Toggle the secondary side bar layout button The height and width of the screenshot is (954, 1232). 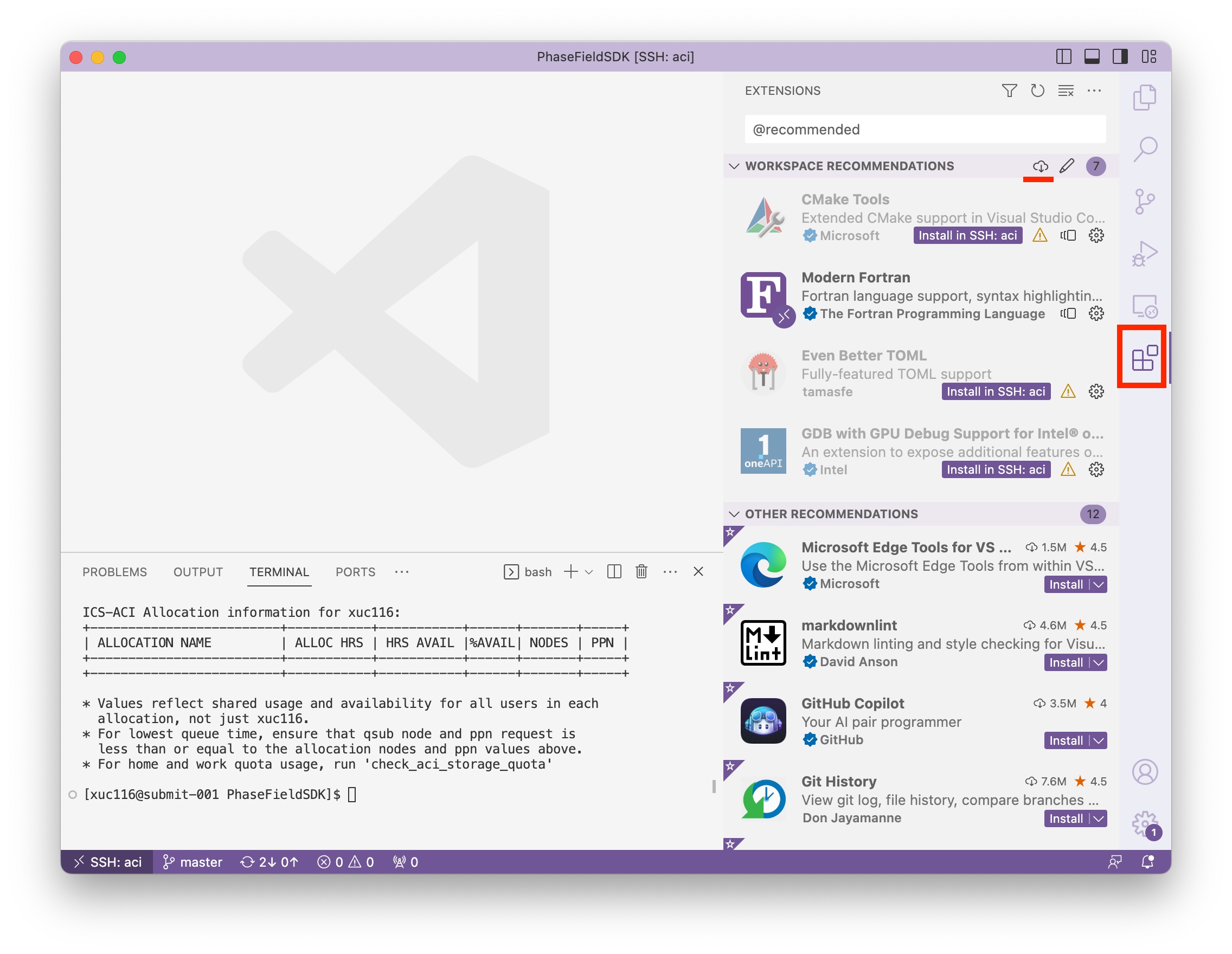pos(1120,56)
